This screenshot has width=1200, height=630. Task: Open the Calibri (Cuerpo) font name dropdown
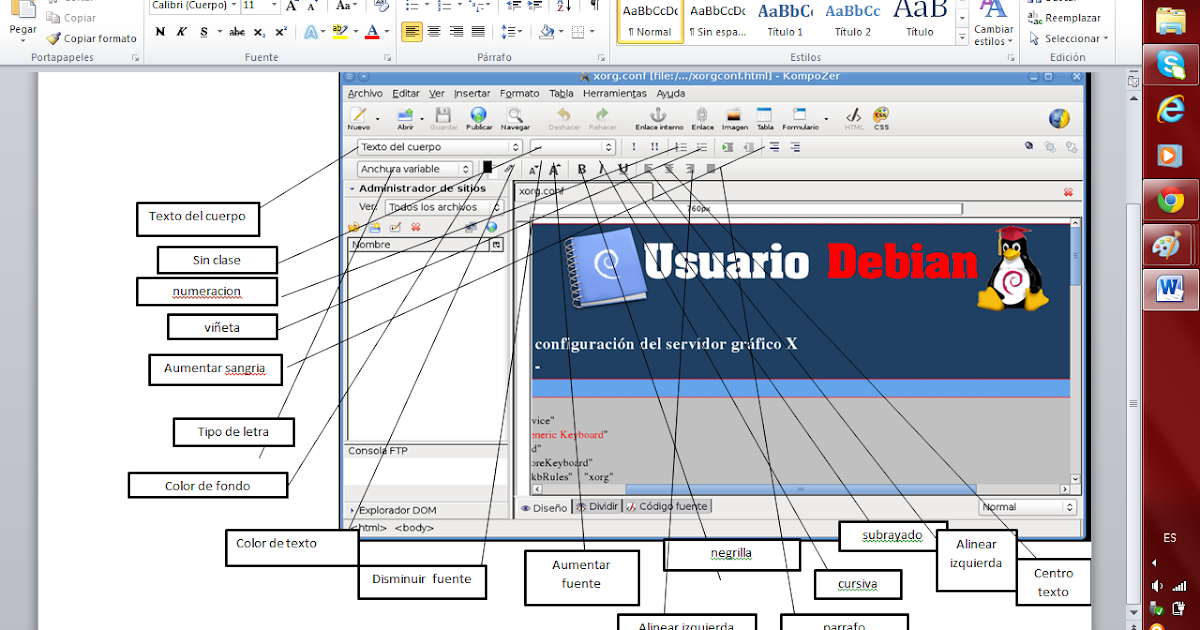[x=232, y=6]
